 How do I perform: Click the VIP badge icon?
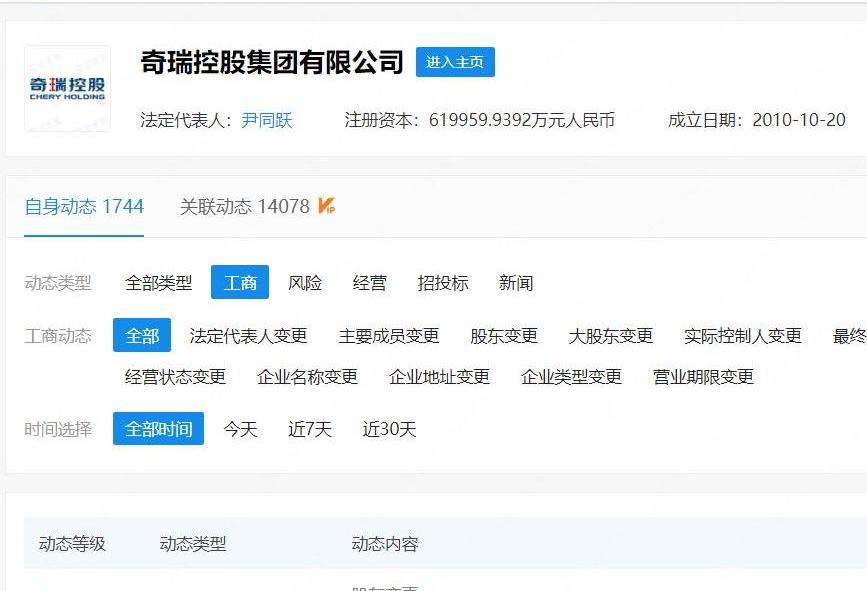(x=327, y=206)
